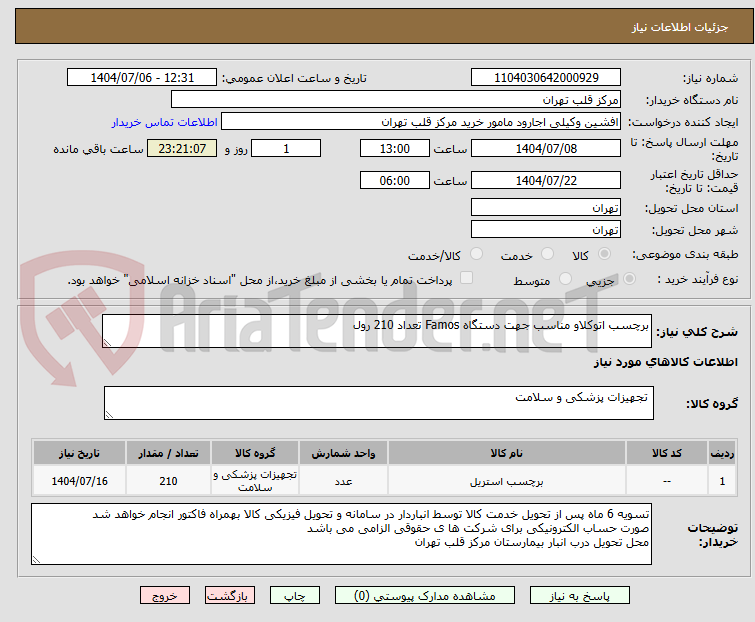Click the اطلاعات کالاهای مورد نیاز heading
755x622 pixels.
point(665,362)
